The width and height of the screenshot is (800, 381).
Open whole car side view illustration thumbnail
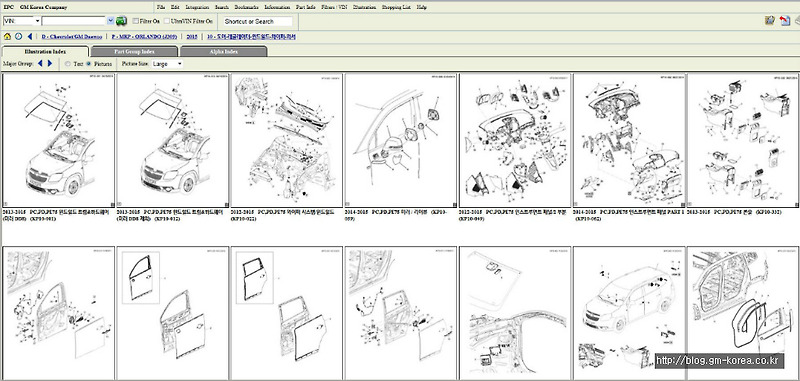(629, 313)
